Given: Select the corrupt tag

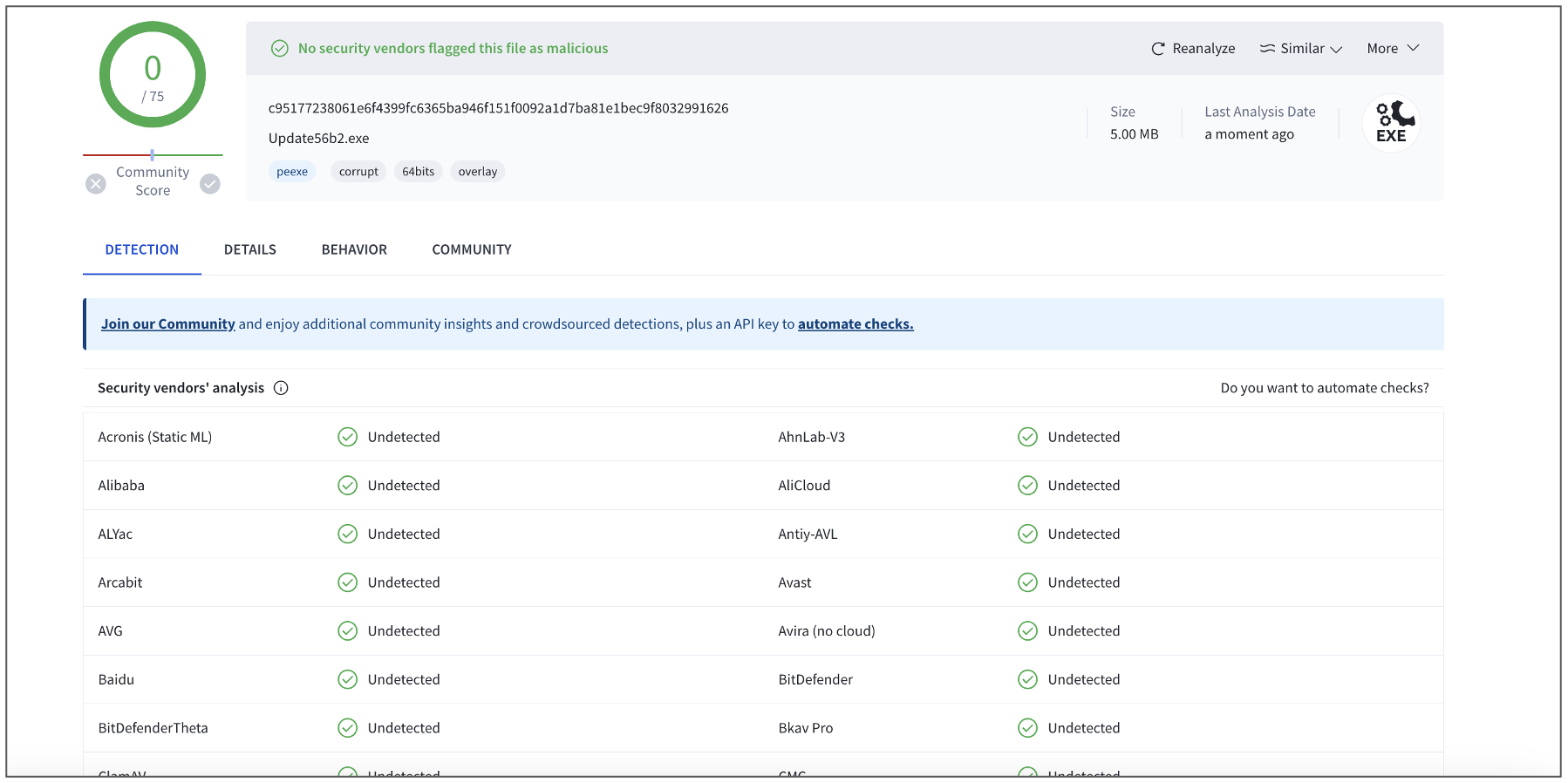Looking at the screenshot, I should [x=358, y=172].
